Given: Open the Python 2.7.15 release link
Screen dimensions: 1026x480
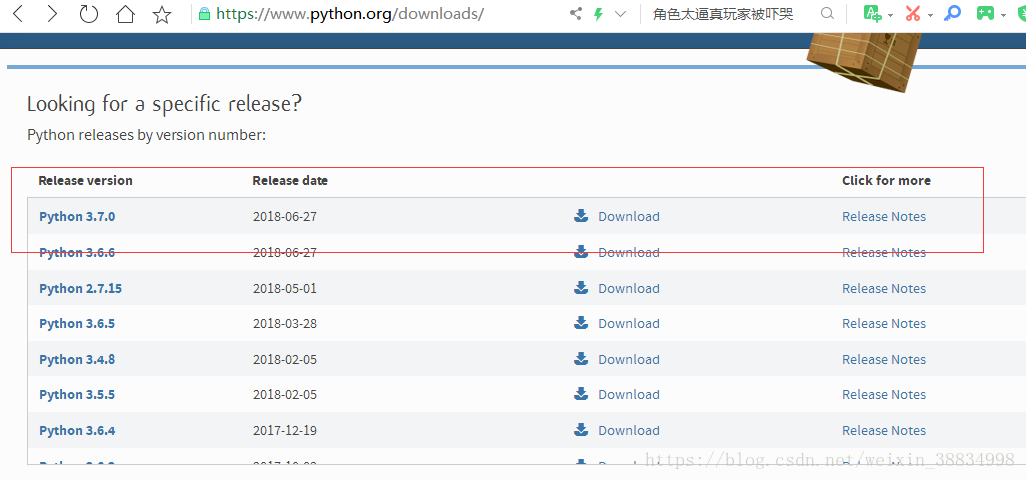Looking at the screenshot, I should coord(80,288).
